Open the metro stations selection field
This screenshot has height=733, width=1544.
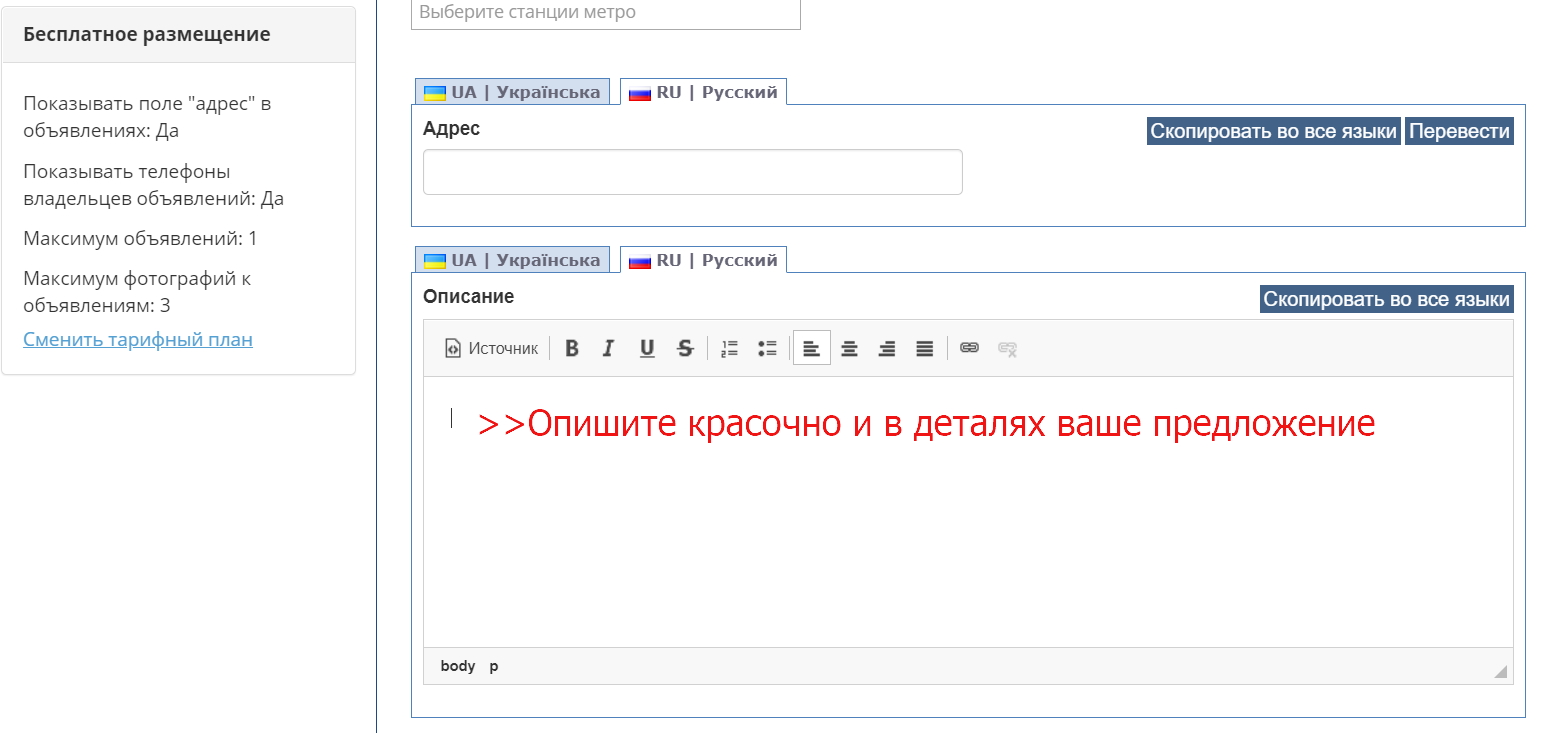(x=606, y=13)
